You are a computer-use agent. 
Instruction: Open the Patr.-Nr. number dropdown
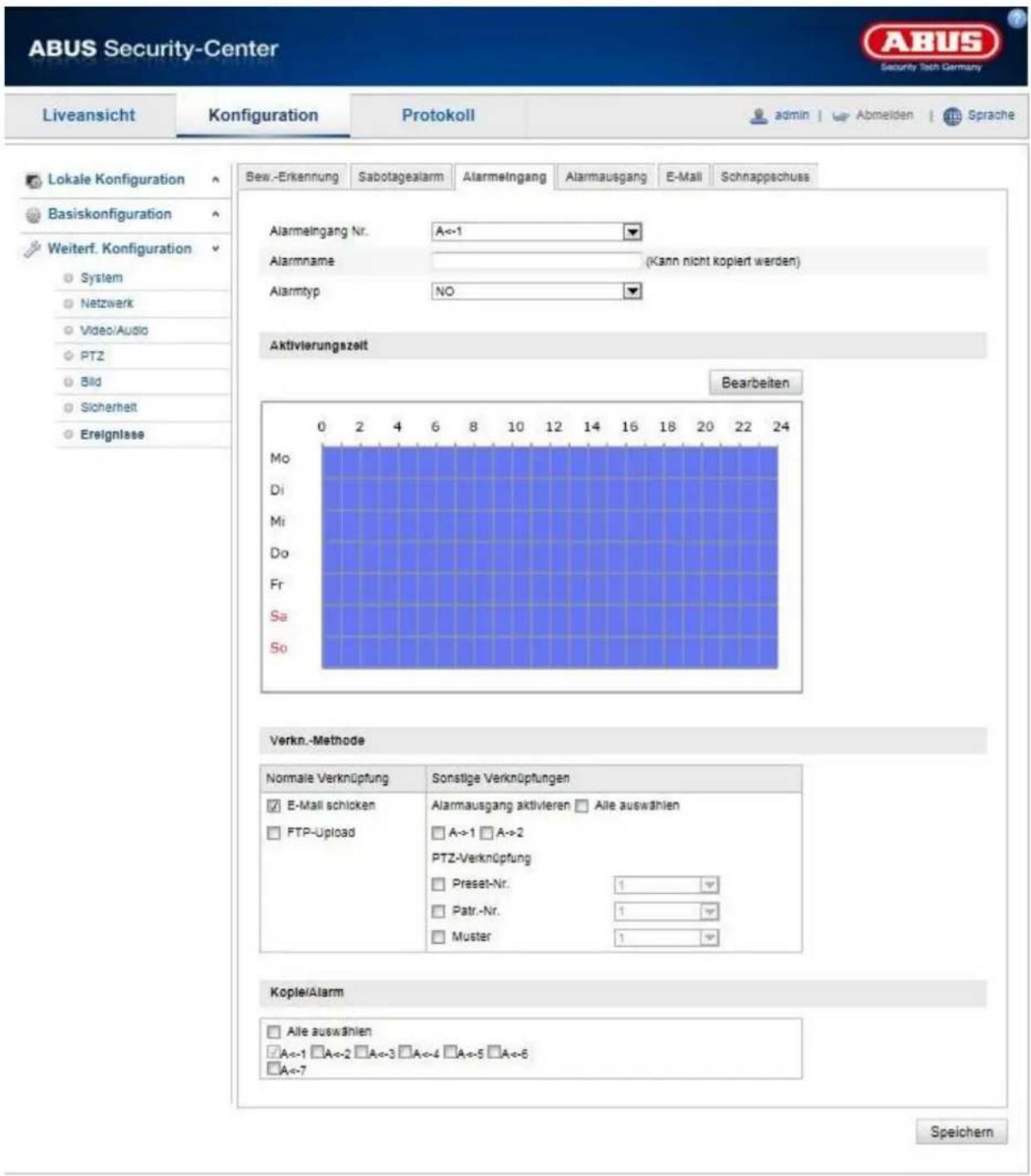point(667,912)
